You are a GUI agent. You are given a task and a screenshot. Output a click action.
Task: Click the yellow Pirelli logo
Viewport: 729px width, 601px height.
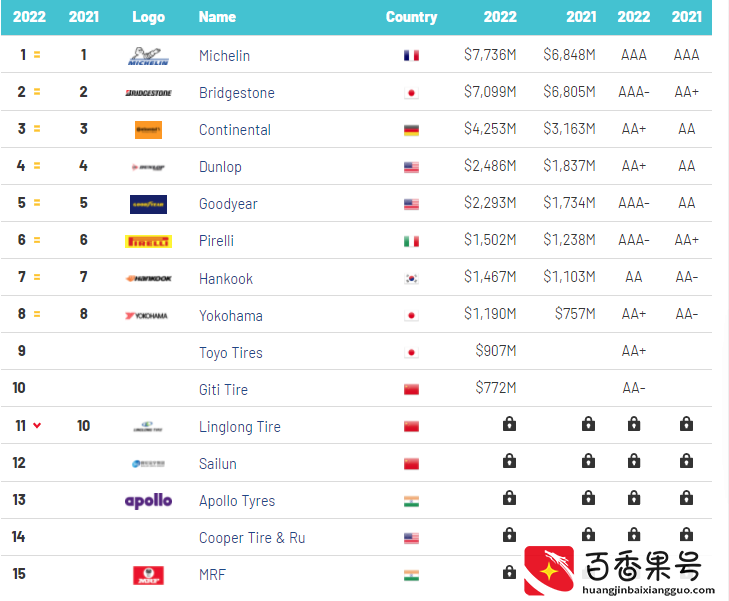(x=148, y=241)
